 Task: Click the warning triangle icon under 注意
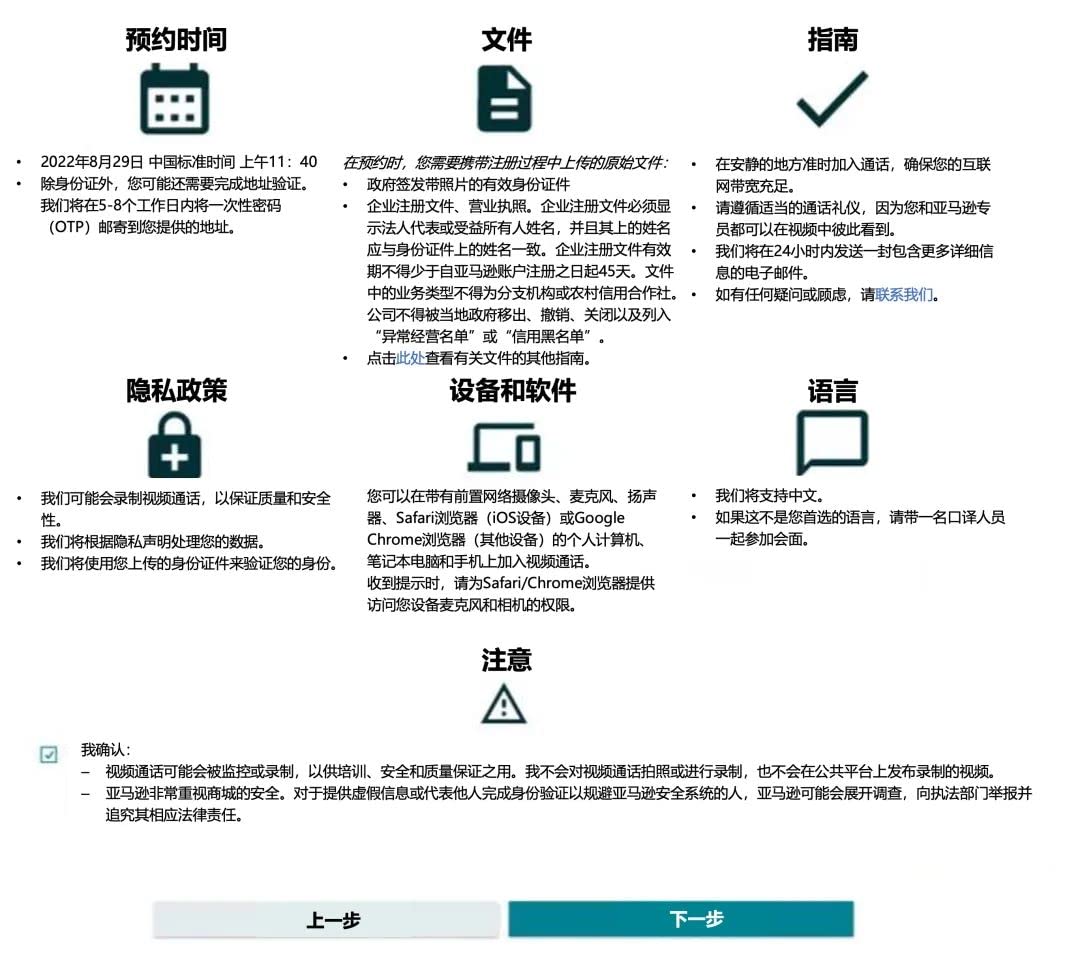coord(504,704)
